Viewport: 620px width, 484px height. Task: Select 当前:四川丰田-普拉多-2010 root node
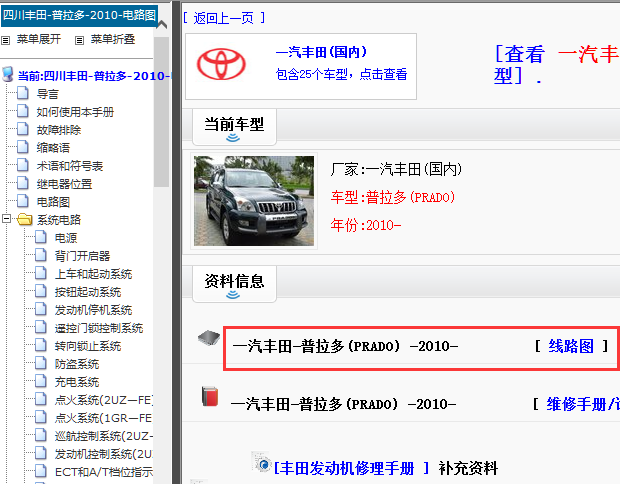94,76
